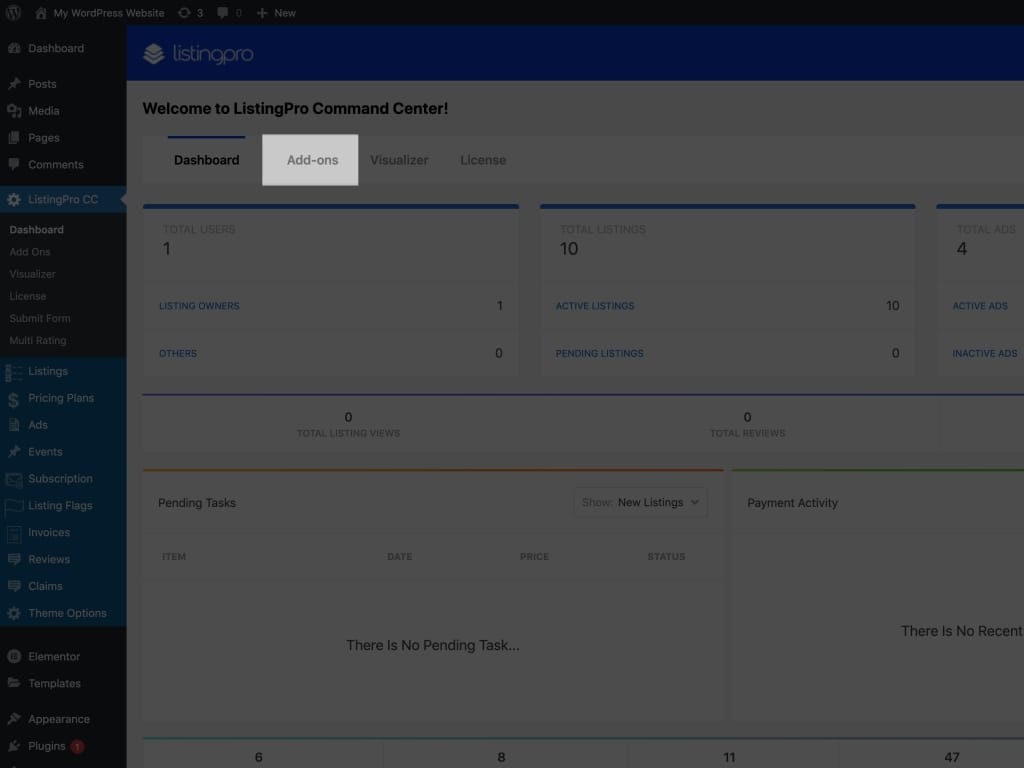Select the Dashboard tab in Command Center

click(206, 160)
